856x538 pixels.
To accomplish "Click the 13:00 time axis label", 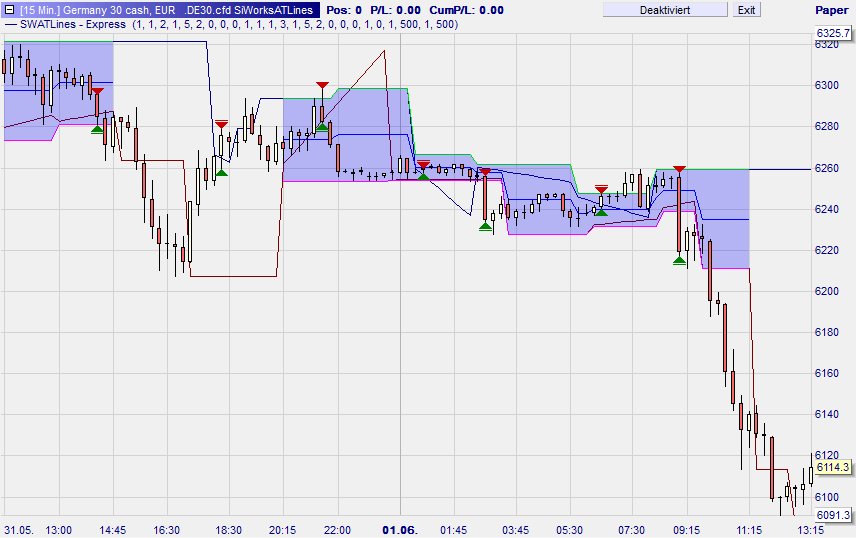I will point(58,530).
